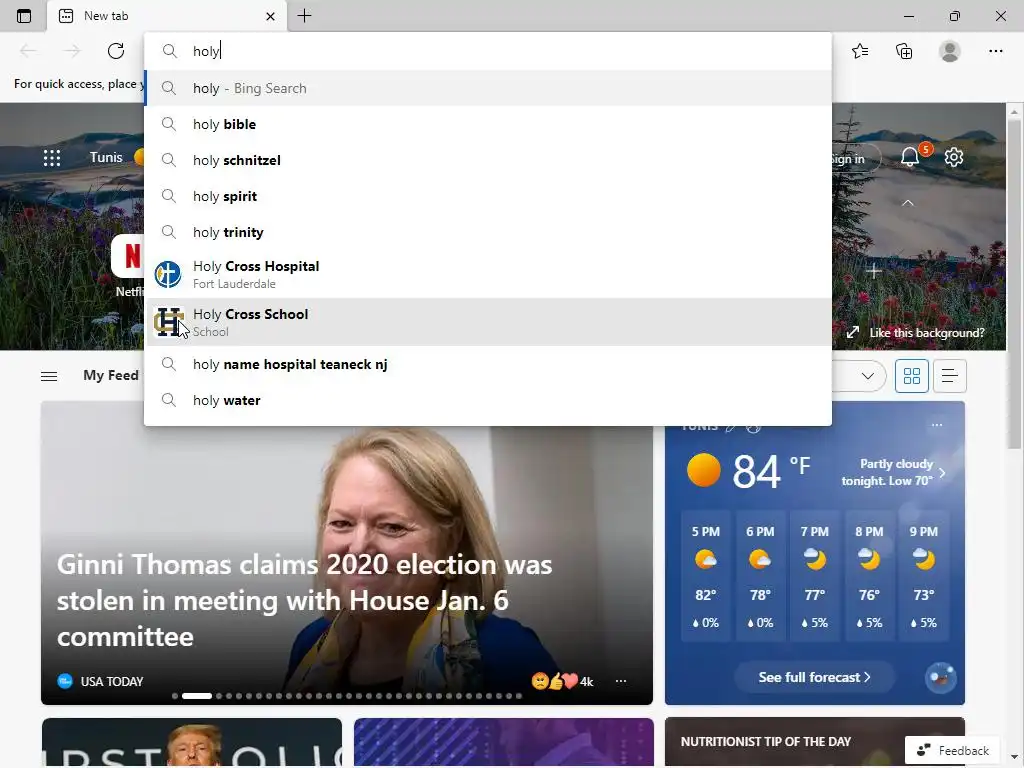This screenshot has height=768, width=1024.
Task: Open the feed hamburger menu
Action: (49, 376)
